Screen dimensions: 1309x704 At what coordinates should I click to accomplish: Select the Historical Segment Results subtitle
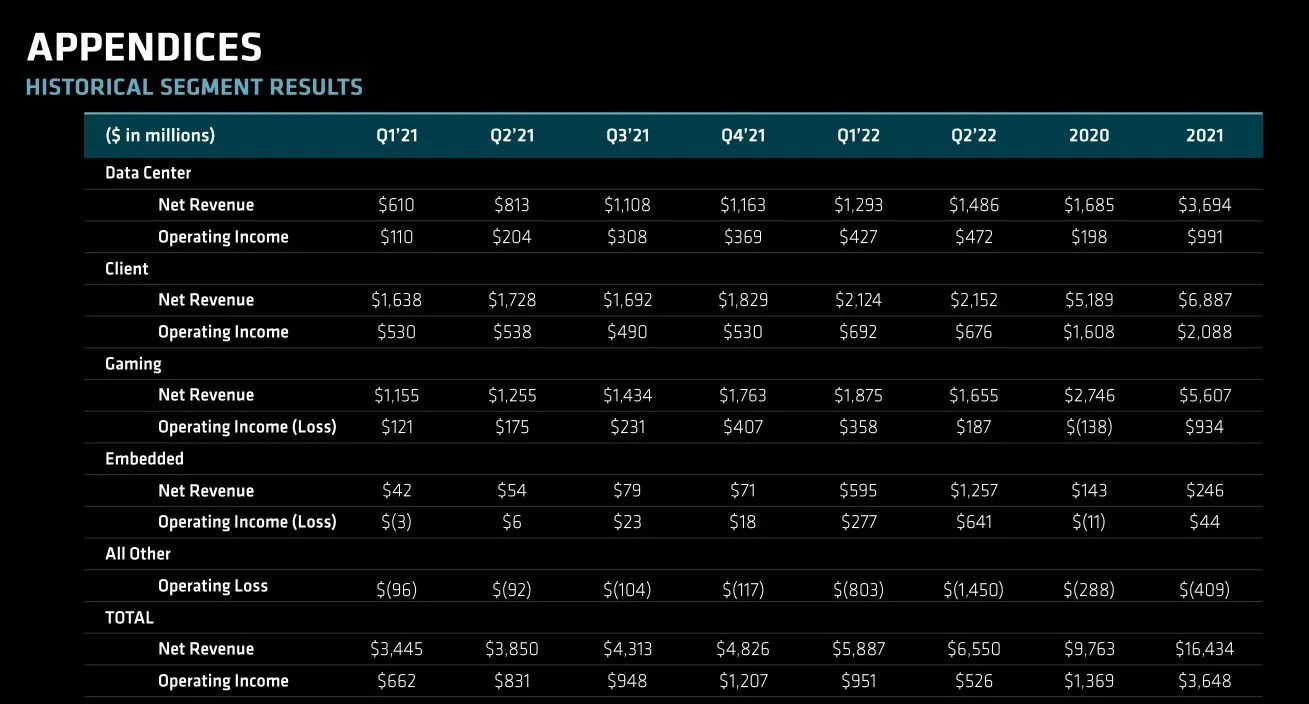194,87
